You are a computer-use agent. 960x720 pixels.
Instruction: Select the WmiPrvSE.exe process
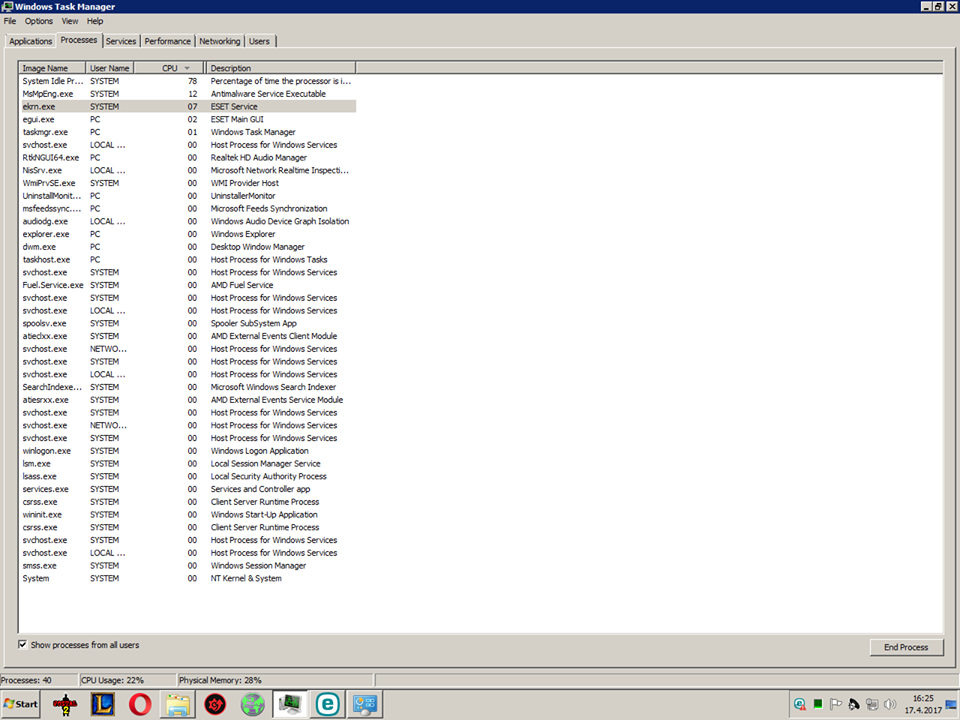click(187, 183)
